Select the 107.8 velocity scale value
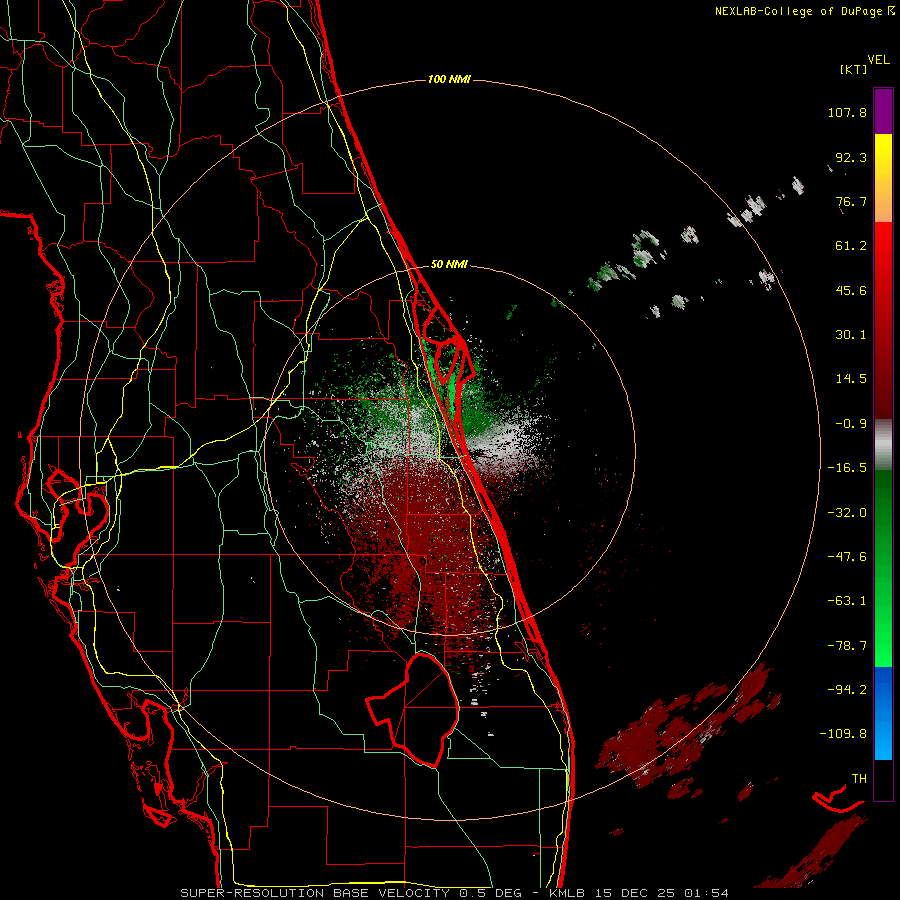The width and height of the screenshot is (900, 900). point(847,112)
